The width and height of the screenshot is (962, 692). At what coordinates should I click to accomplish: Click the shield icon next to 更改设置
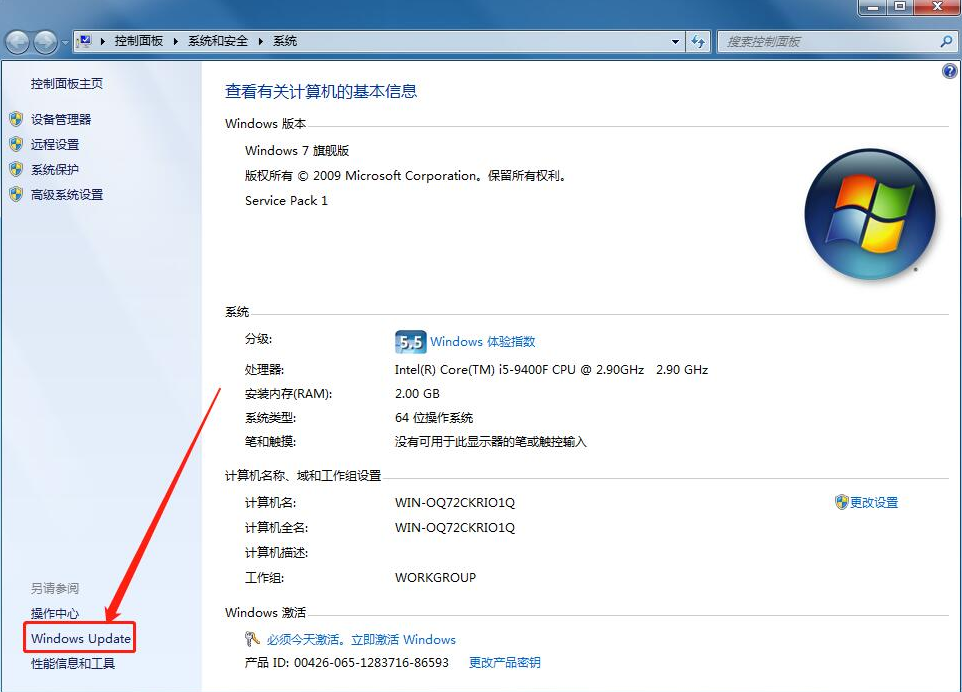pos(841,502)
